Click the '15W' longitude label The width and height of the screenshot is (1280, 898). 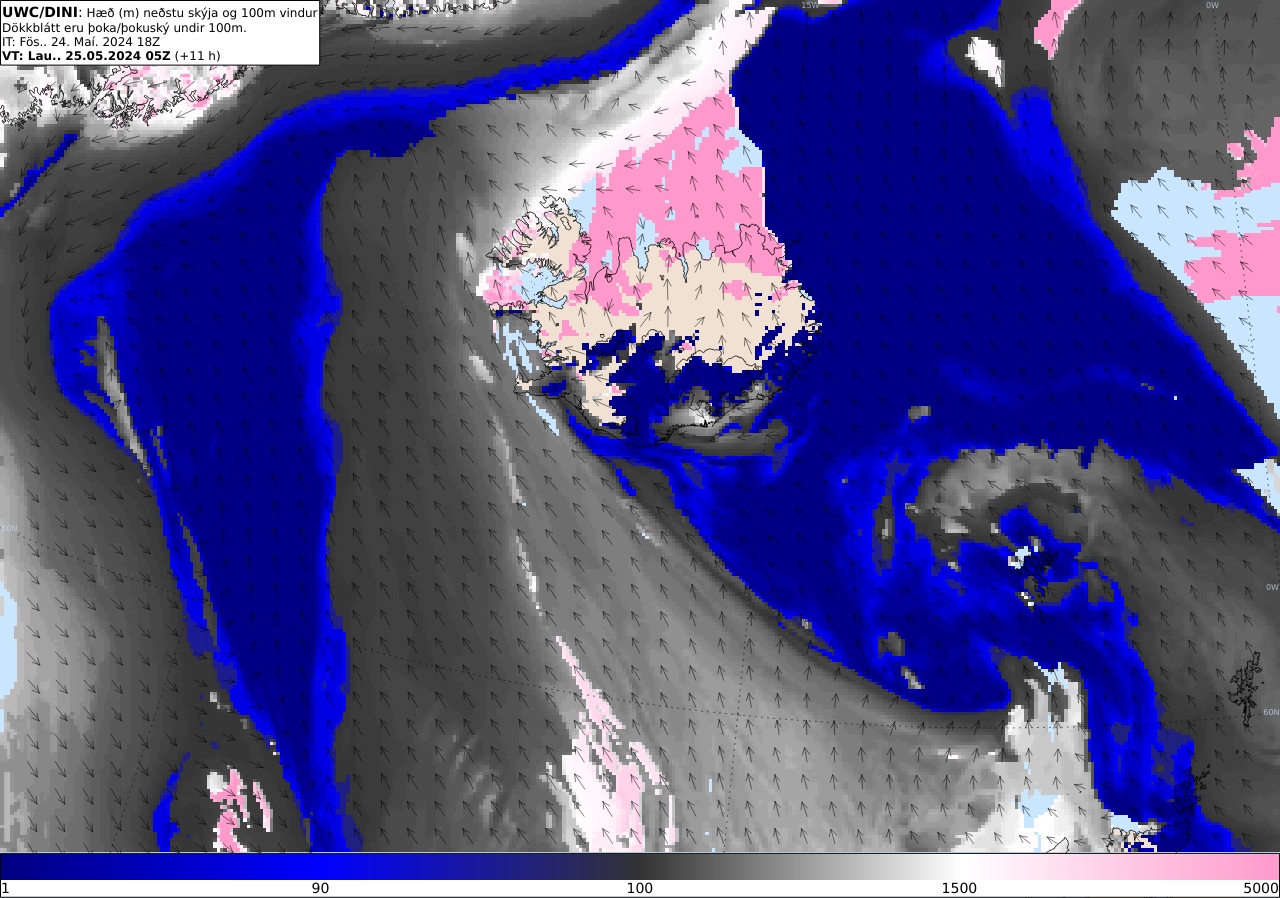point(809,5)
